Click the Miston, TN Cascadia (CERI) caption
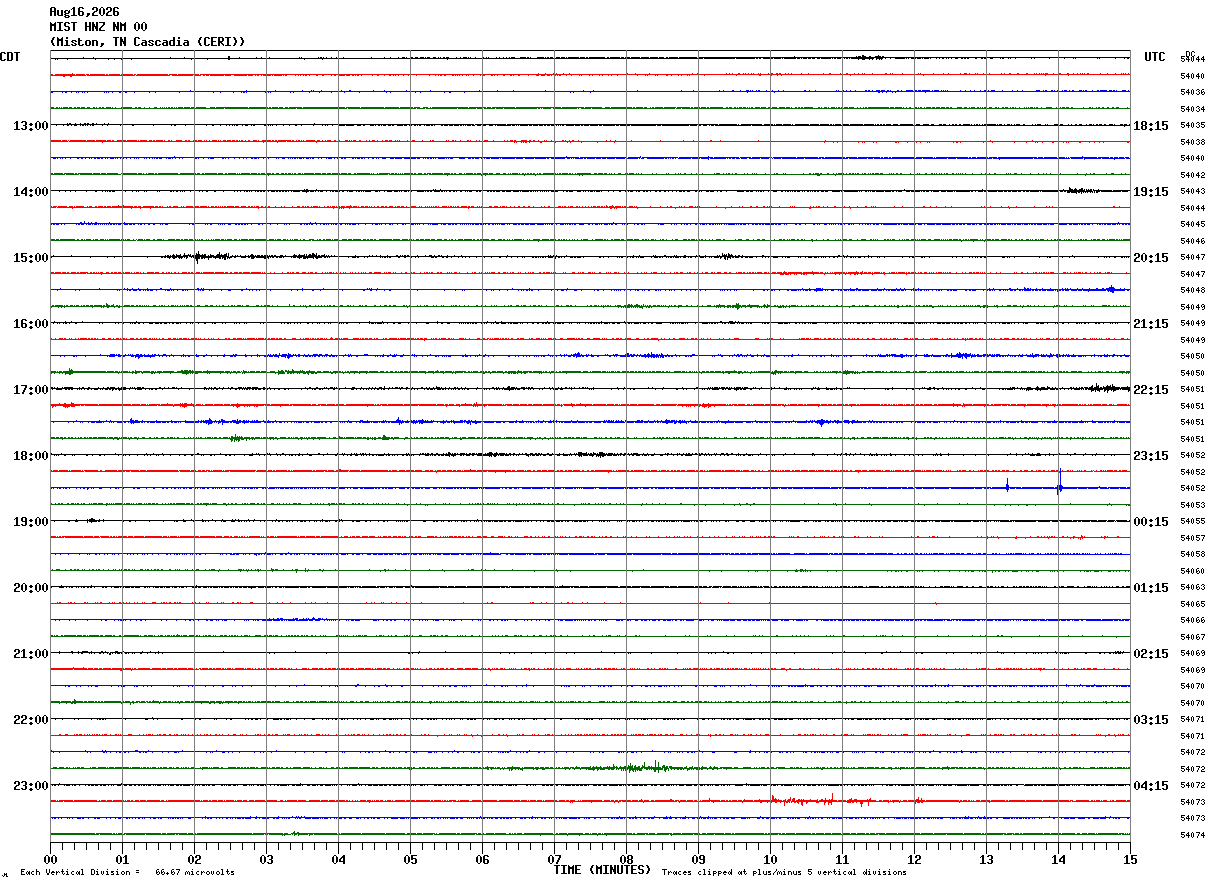The width and height of the screenshot is (1210, 886). click(147, 42)
